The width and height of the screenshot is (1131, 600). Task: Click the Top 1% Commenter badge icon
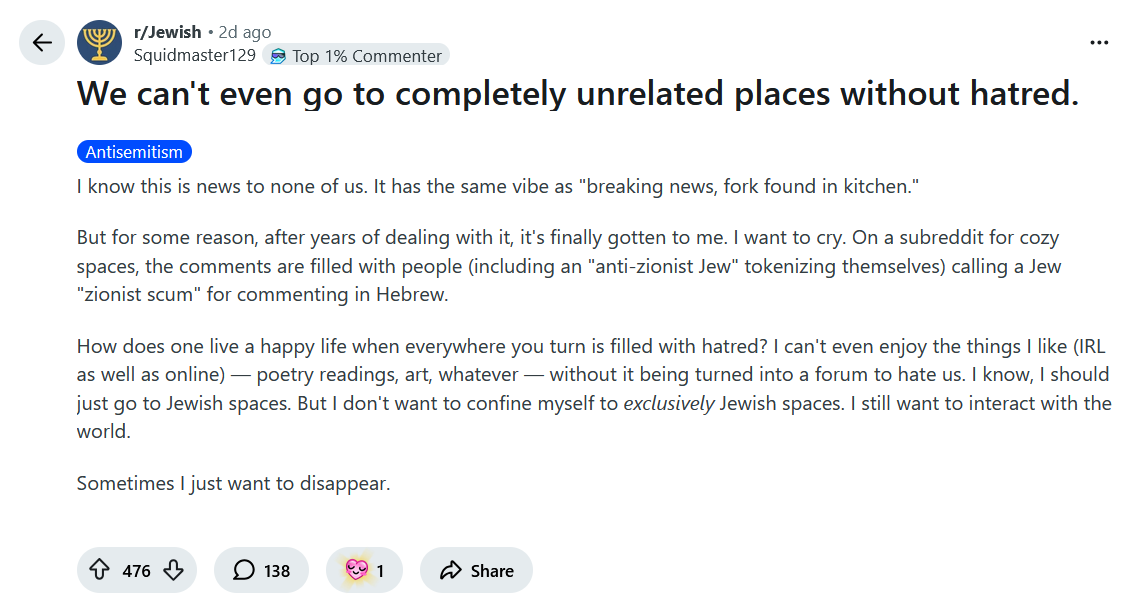[278, 56]
